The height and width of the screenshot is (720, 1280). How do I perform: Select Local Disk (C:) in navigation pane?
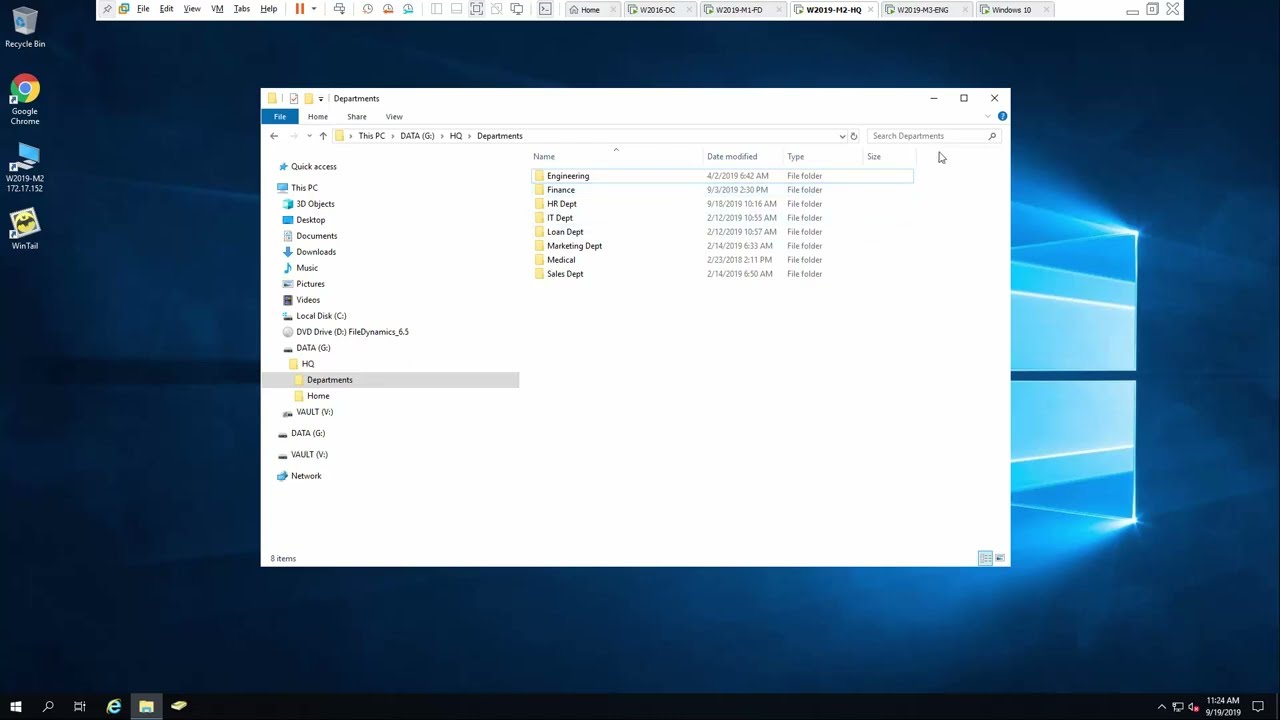point(321,316)
